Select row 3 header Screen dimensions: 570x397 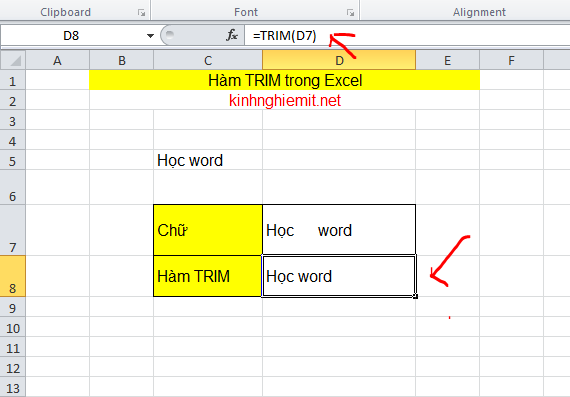pyautogui.click(x=13, y=120)
